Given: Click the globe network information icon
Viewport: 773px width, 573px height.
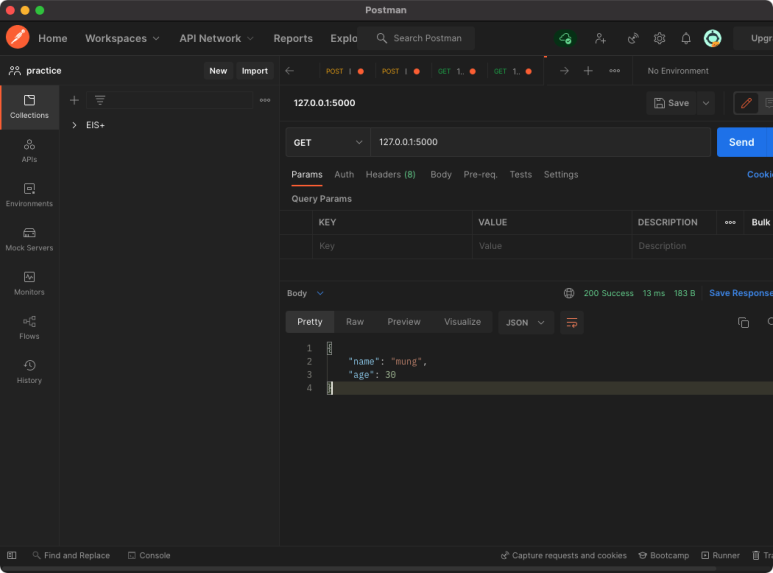Looking at the screenshot, I should (x=569, y=293).
